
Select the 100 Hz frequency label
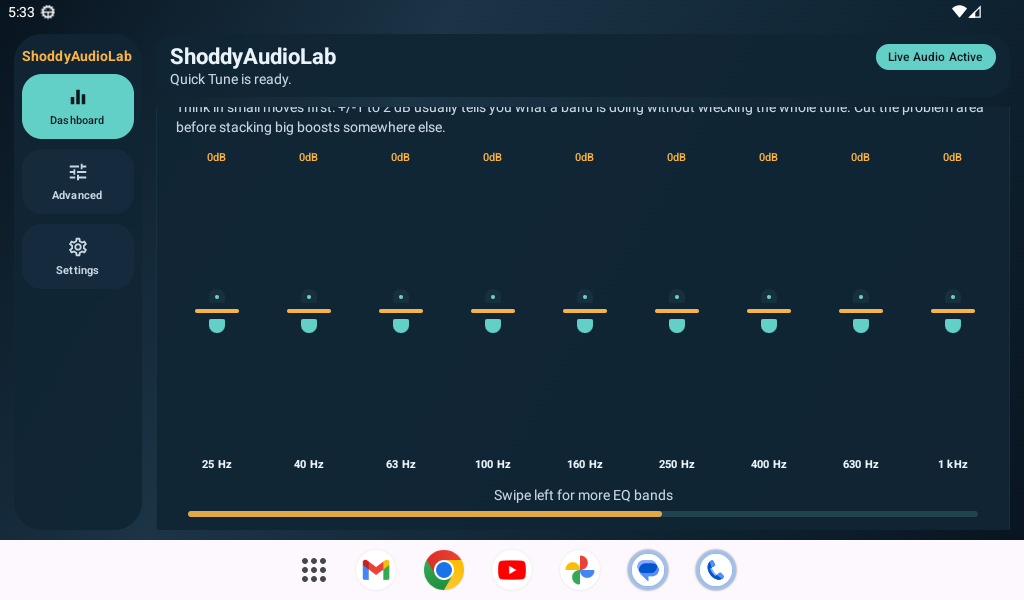[x=493, y=464]
